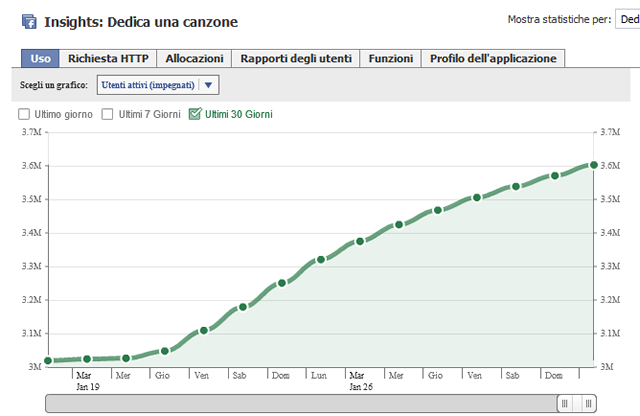This screenshot has height=416, width=640.
Task: Enable the Ultimo giorno checkbox
Action: (24, 114)
